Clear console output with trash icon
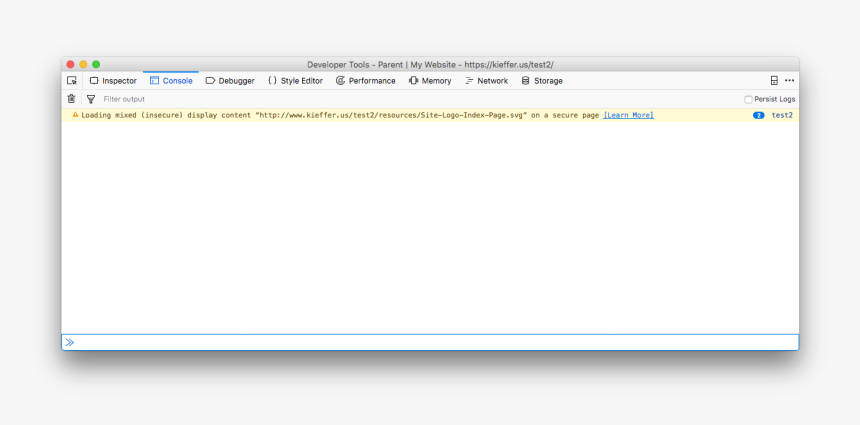The height and width of the screenshot is (425, 860). tap(71, 99)
